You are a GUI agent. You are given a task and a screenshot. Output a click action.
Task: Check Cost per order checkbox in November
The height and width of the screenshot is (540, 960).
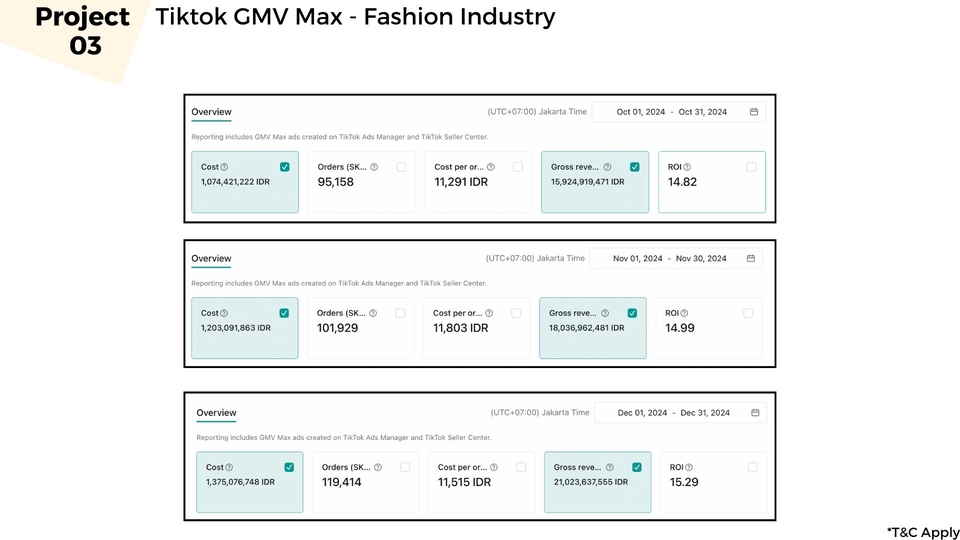pos(516,313)
